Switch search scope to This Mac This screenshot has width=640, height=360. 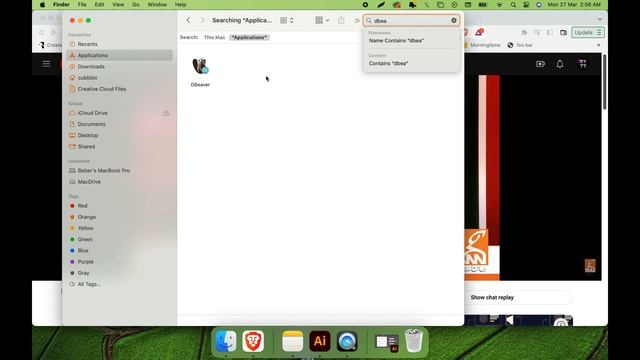214,37
